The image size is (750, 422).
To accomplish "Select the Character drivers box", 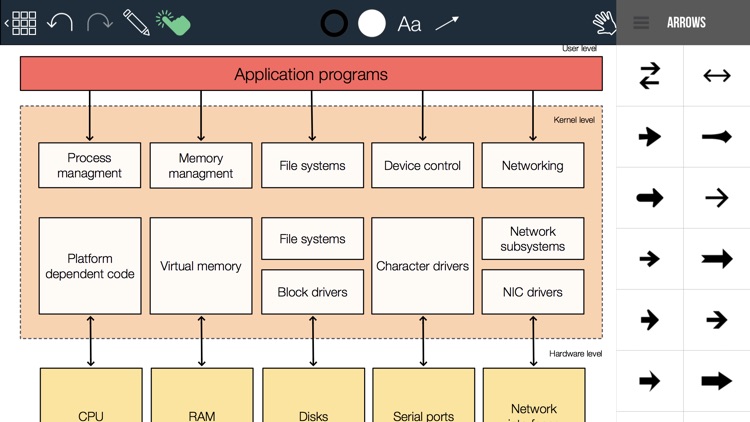I will (422, 266).
